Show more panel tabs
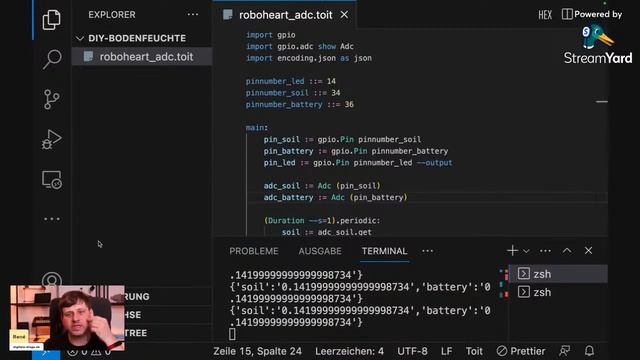The width and height of the screenshot is (640, 360). click(x=427, y=251)
